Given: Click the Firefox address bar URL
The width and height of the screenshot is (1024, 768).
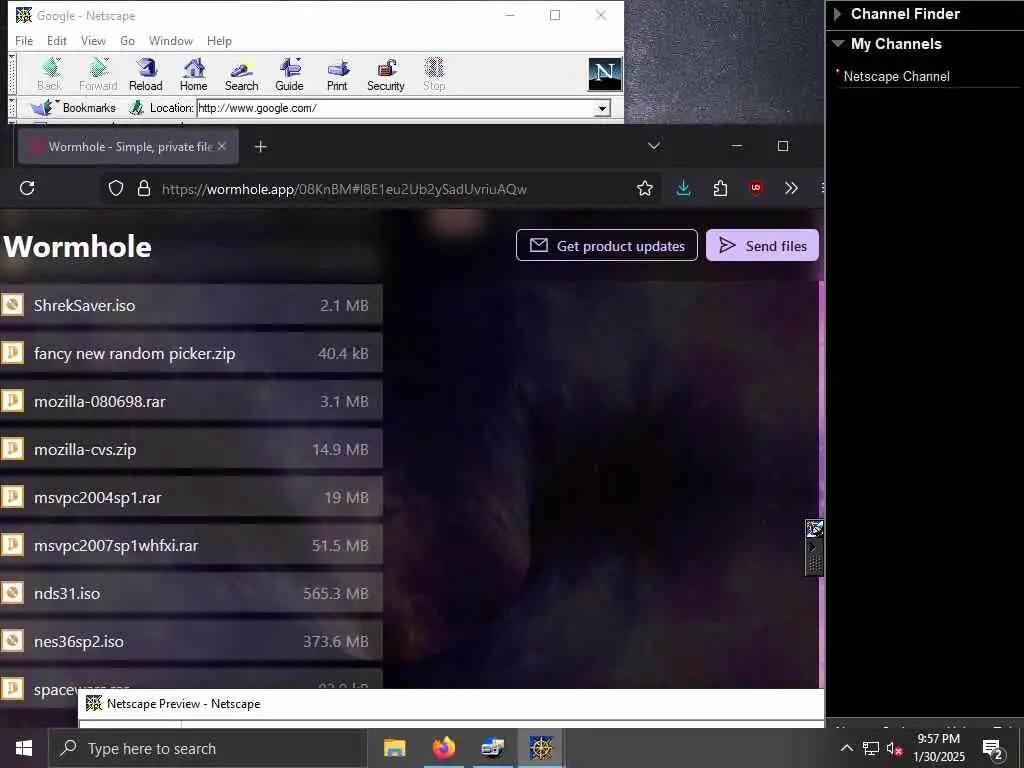Looking at the screenshot, I should coord(344,189).
